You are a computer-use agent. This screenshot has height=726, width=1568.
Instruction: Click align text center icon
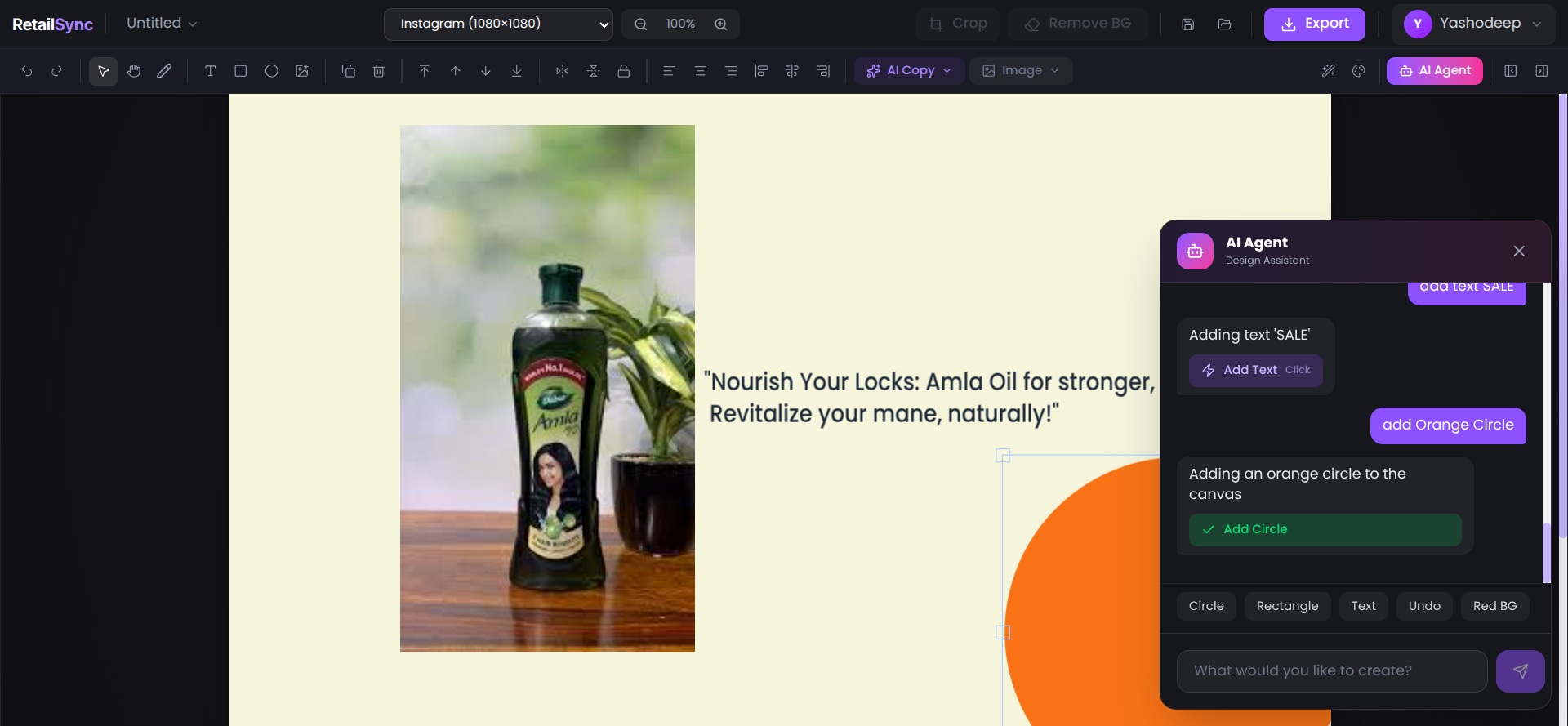point(700,71)
